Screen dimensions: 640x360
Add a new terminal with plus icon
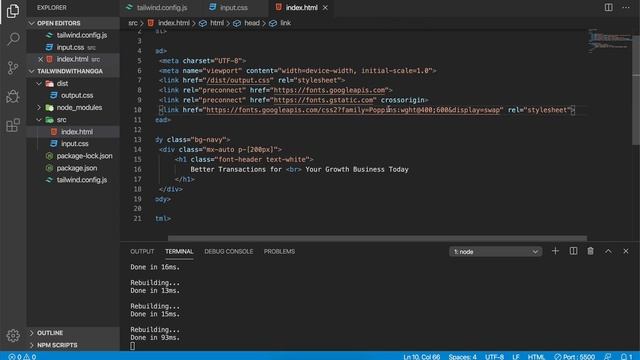point(555,251)
